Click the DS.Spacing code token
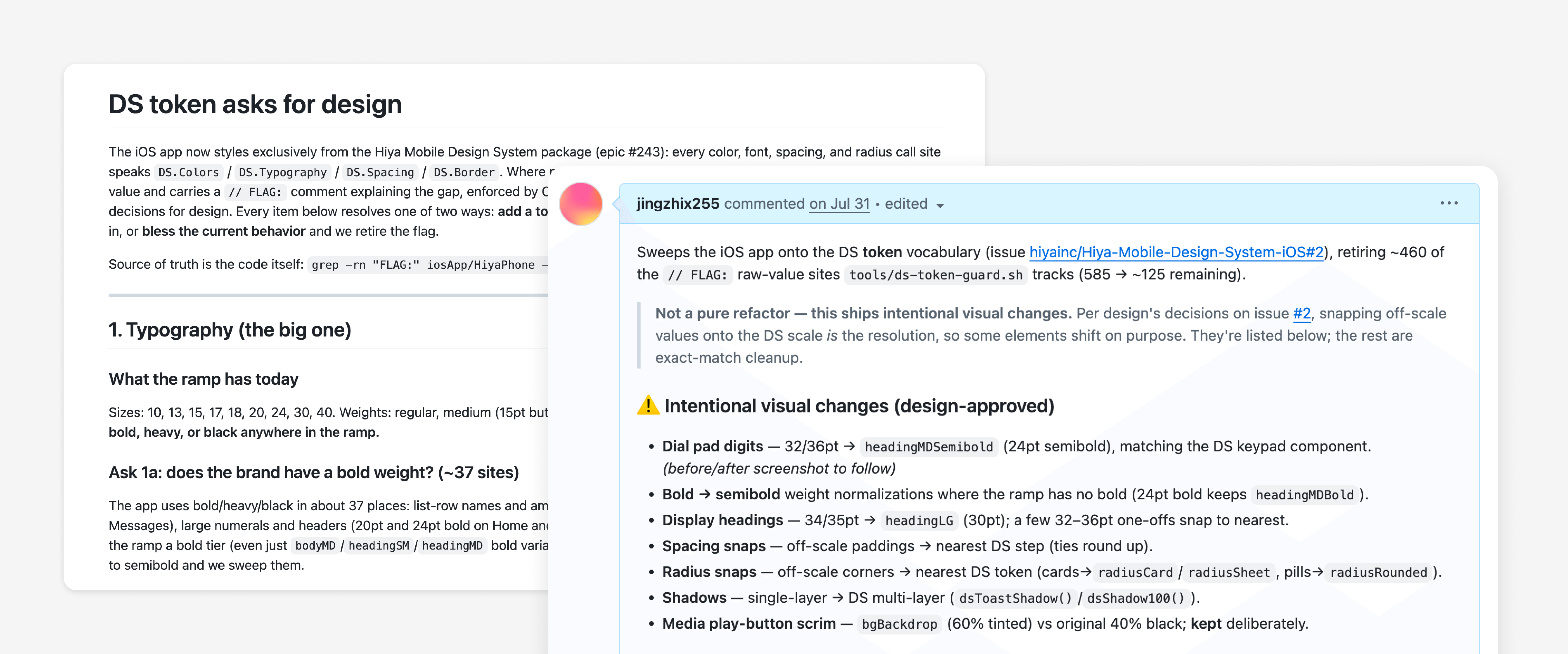 coord(380,172)
